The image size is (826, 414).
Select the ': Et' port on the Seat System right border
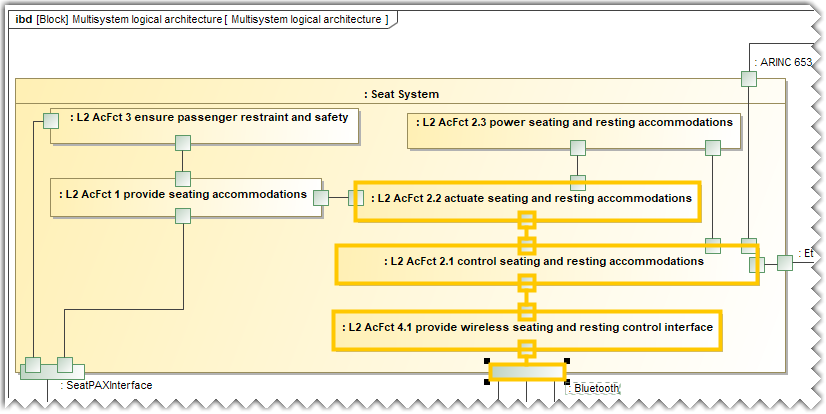[785, 263]
